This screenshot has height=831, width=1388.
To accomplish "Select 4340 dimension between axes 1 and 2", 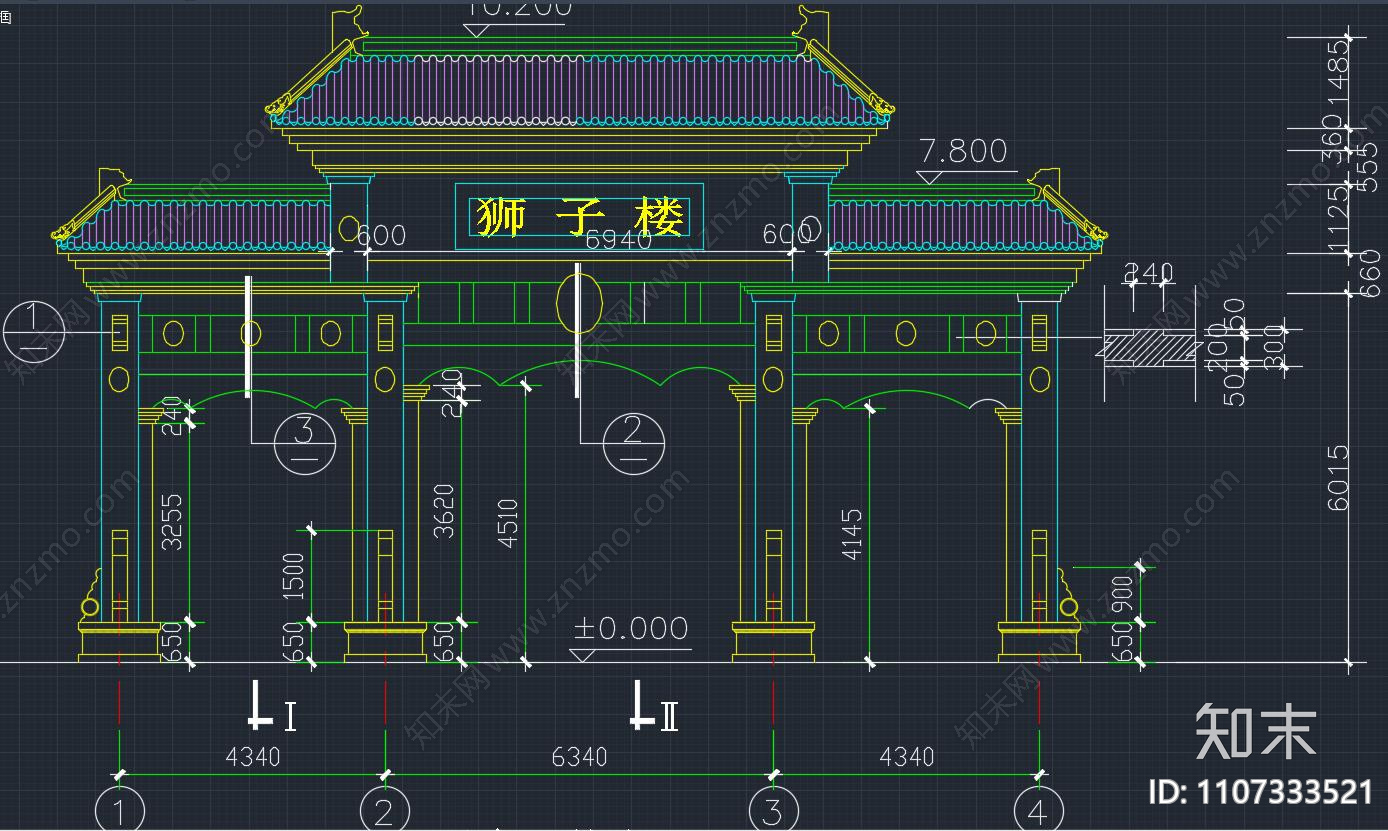I will click(x=252, y=757).
